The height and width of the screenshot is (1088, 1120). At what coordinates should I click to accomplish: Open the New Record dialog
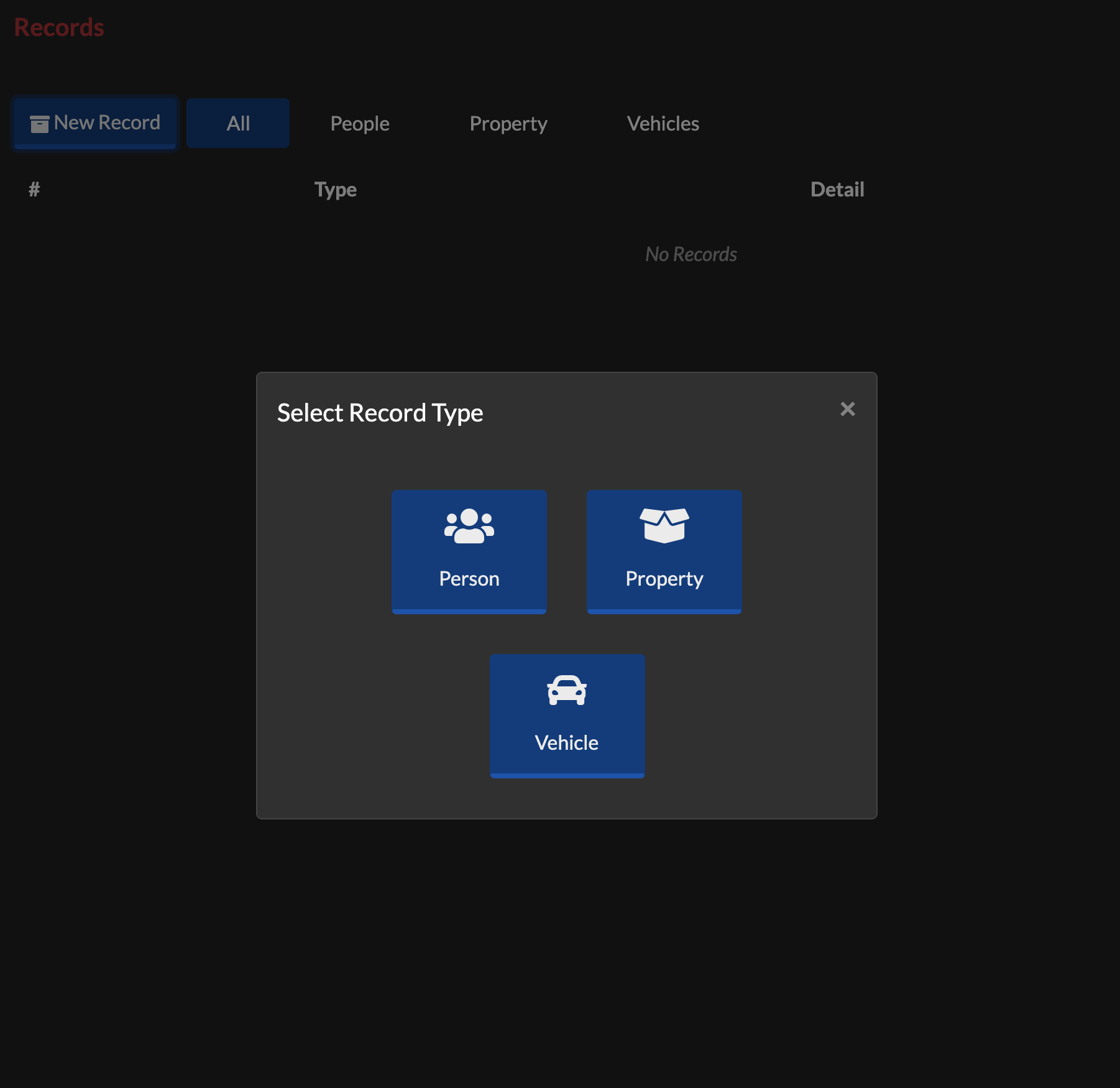pos(94,122)
